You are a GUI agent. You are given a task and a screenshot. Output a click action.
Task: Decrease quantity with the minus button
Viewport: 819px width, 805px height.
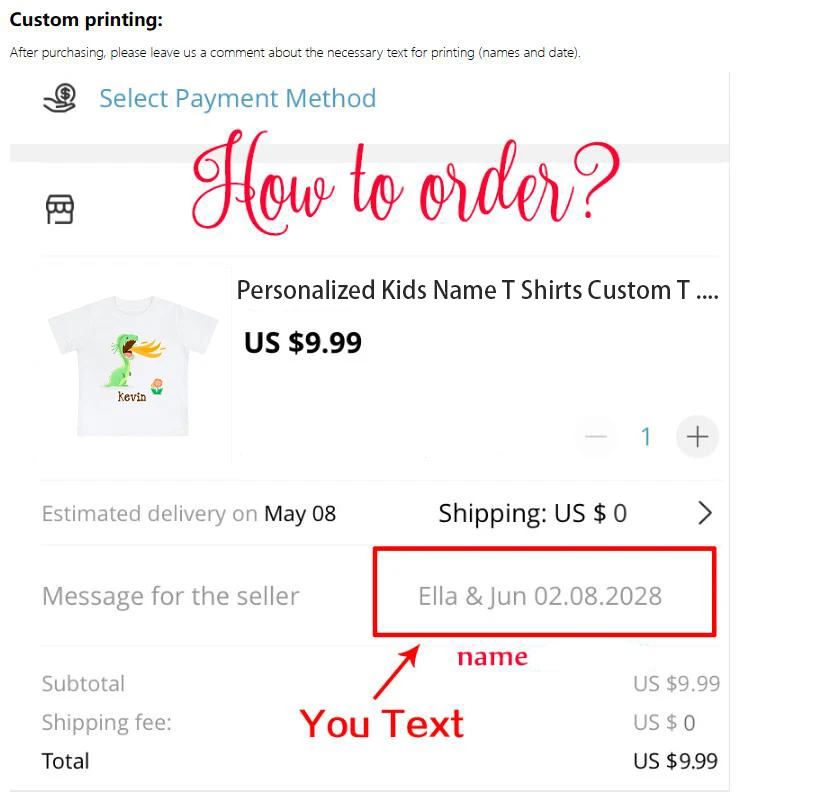click(x=596, y=437)
